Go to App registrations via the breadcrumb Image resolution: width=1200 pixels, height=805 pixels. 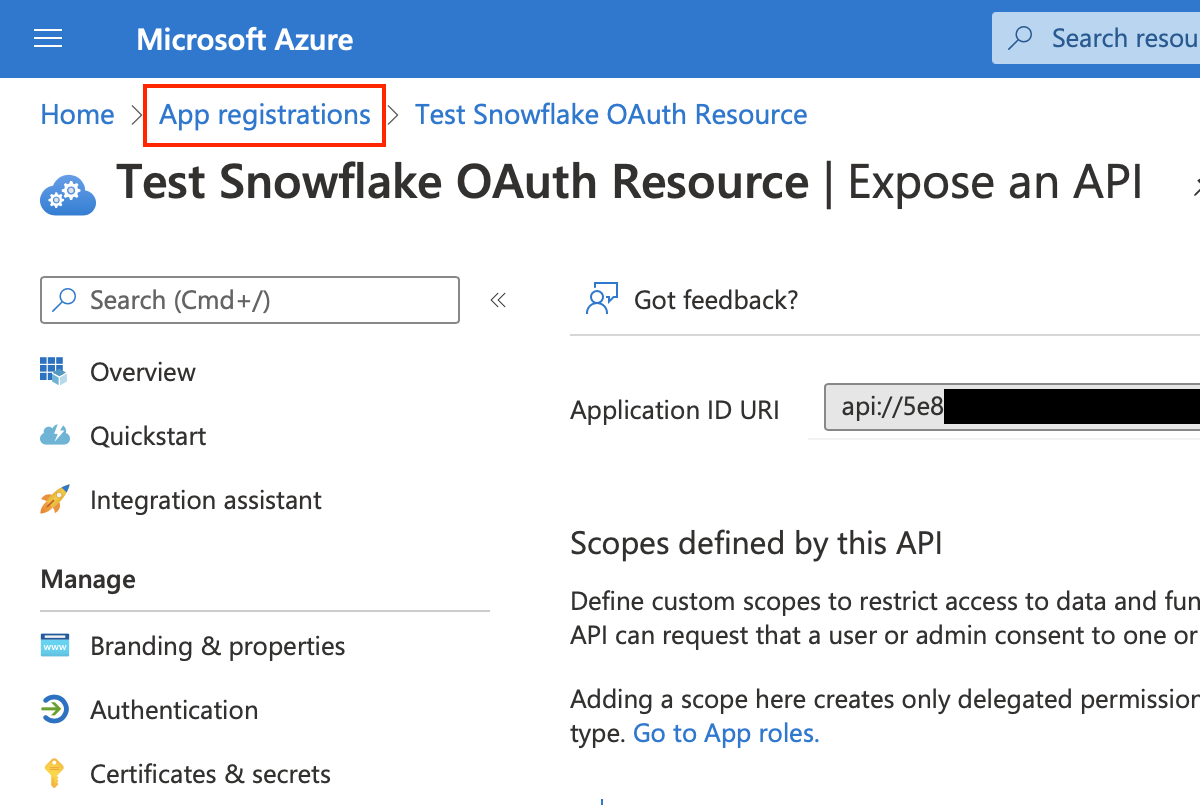point(264,114)
